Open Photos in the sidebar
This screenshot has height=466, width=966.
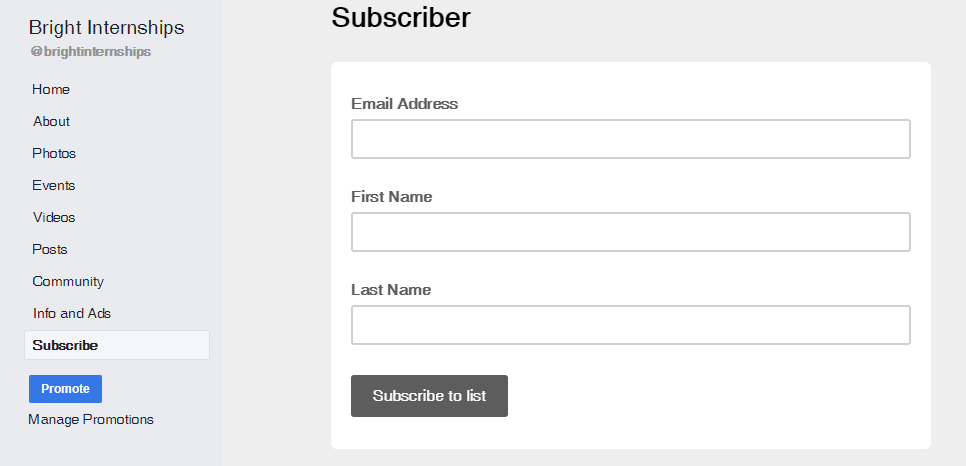click(x=54, y=153)
